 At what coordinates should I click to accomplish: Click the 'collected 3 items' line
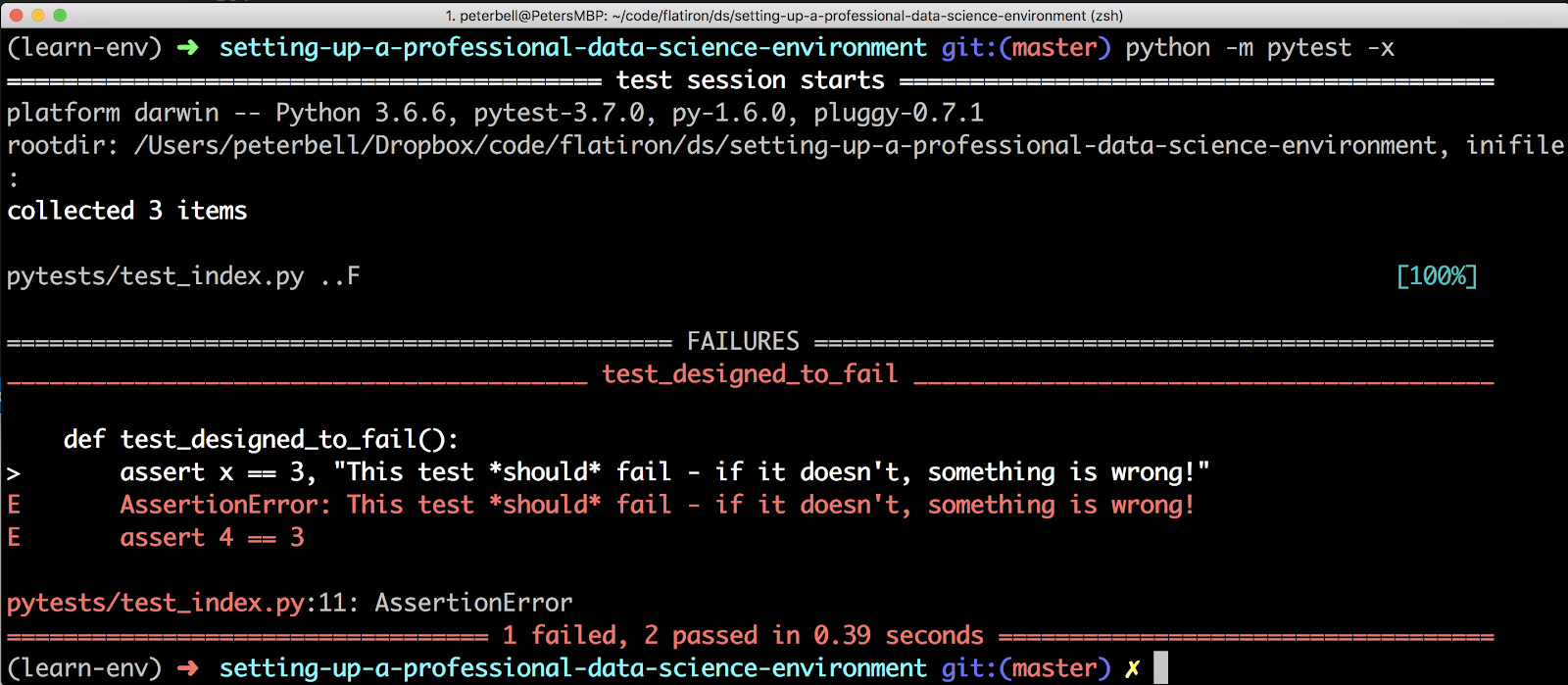click(x=127, y=211)
